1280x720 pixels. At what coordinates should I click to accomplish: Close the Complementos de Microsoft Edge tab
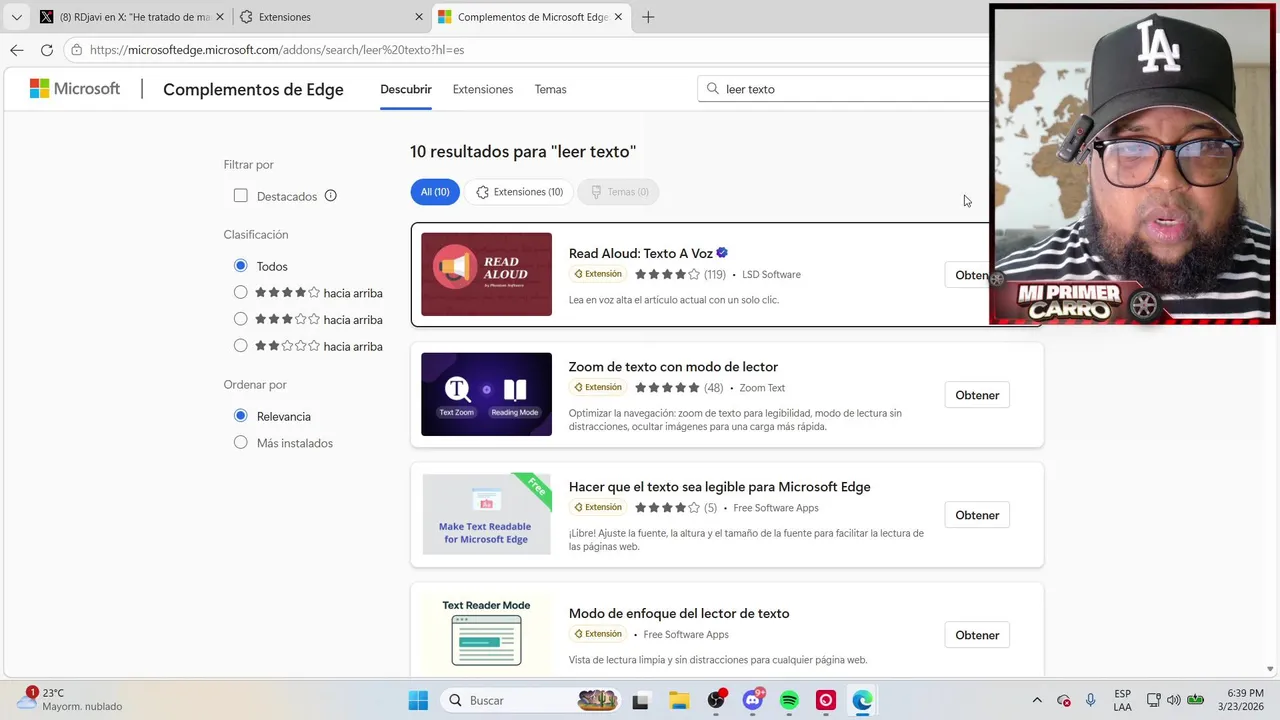coord(619,17)
